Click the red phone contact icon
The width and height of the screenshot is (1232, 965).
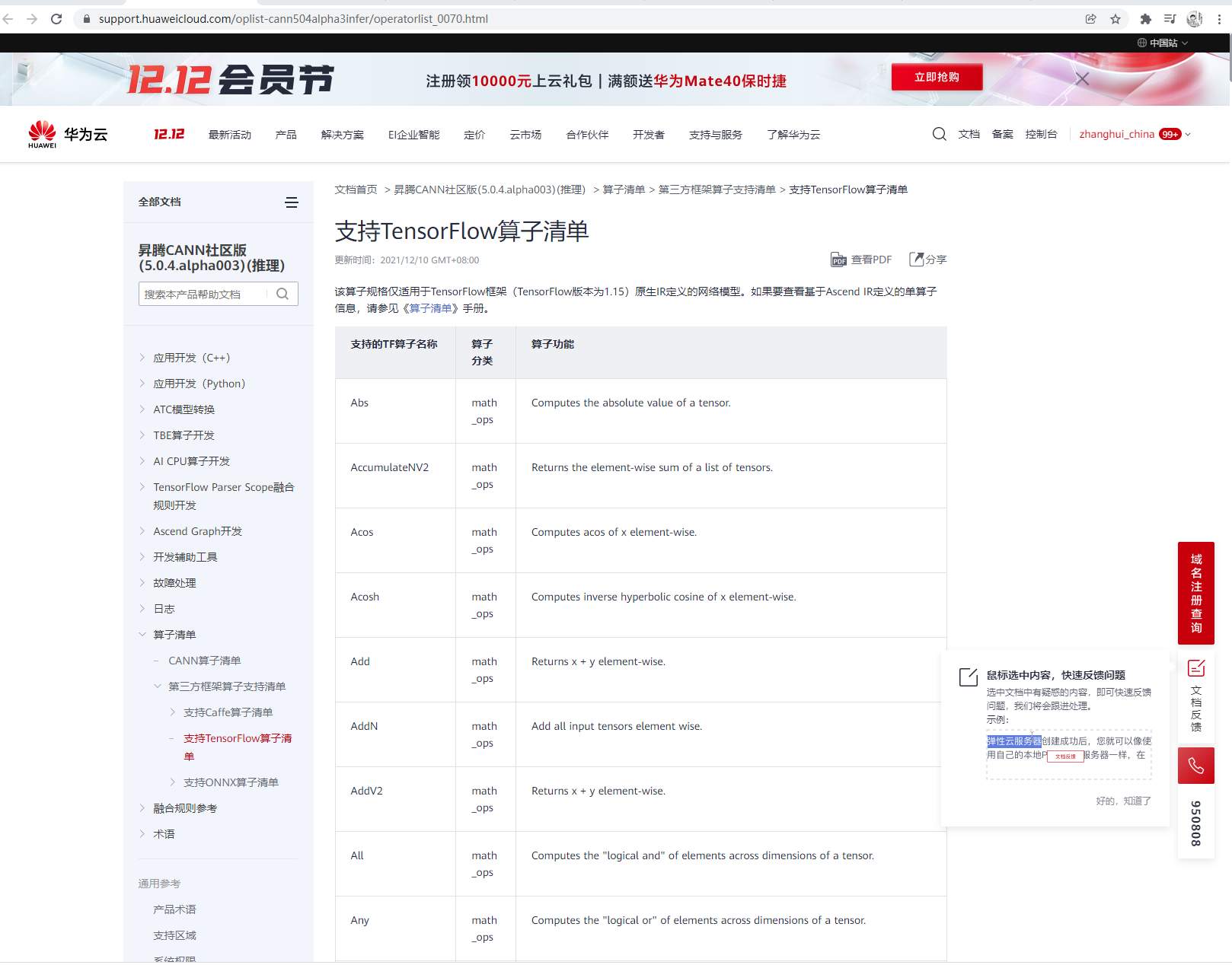click(x=1196, y=766)
